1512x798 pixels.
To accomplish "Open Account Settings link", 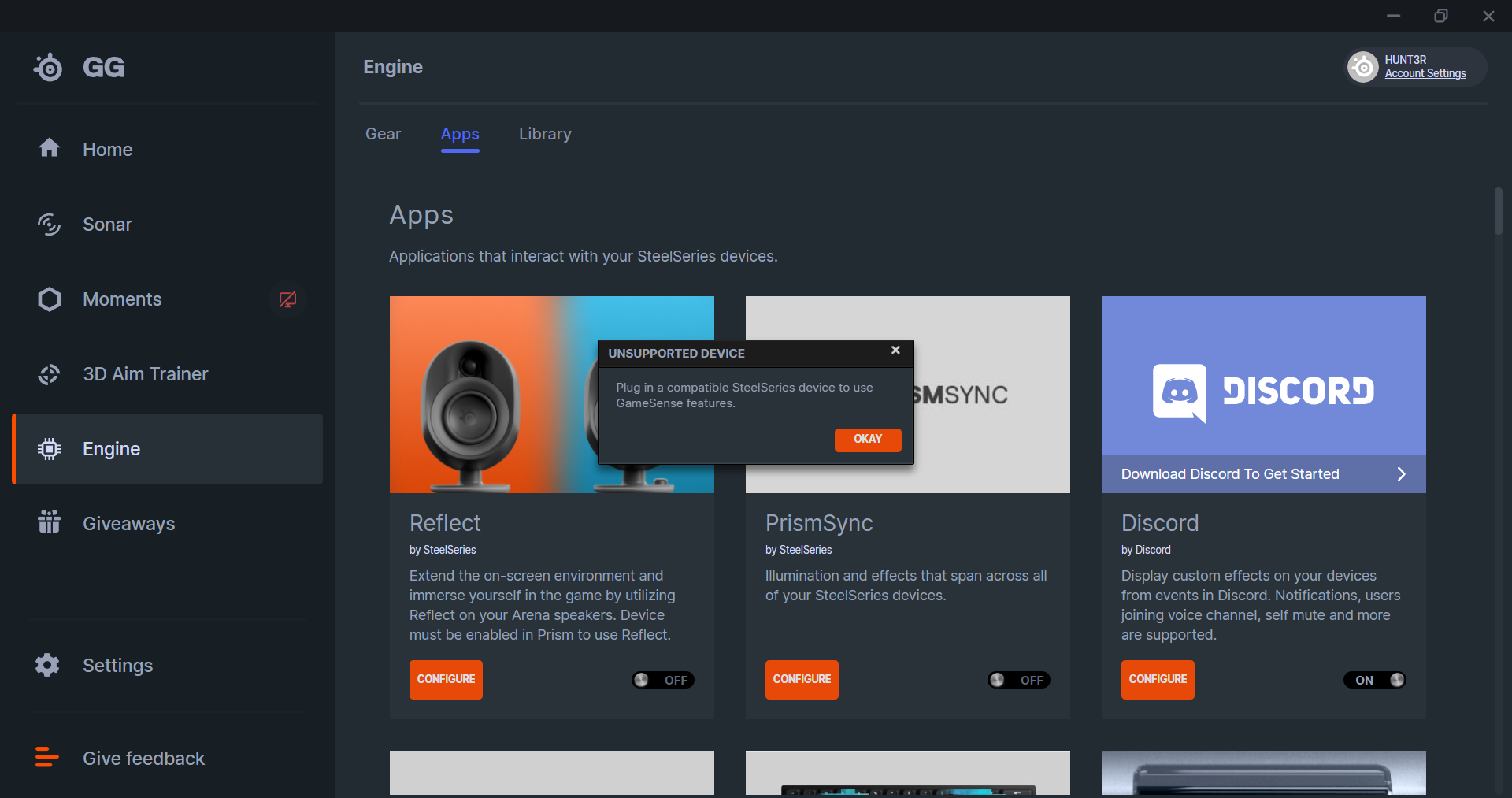I will pos(1425,74).
